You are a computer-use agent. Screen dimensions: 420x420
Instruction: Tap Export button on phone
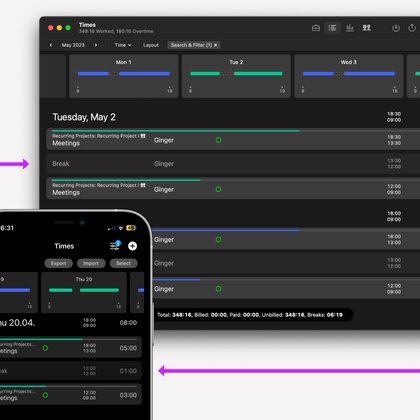point(58,263)
